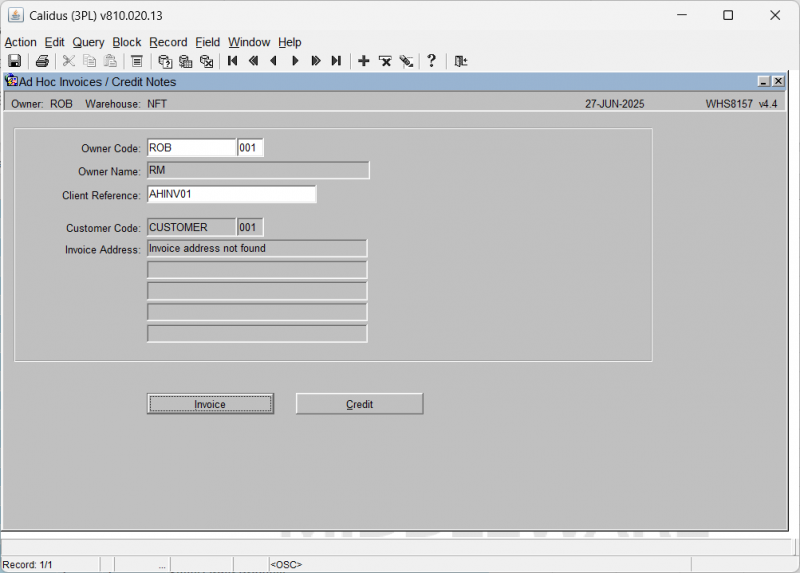Click the <OSC> status bar indicator
800x573 pixels.
coord(286,565)
